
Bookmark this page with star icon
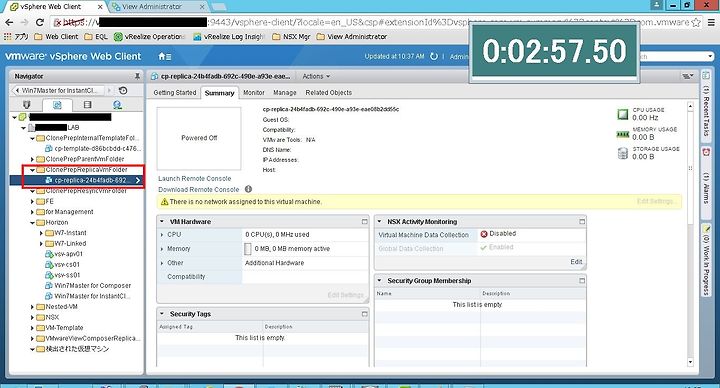[696, 22]
